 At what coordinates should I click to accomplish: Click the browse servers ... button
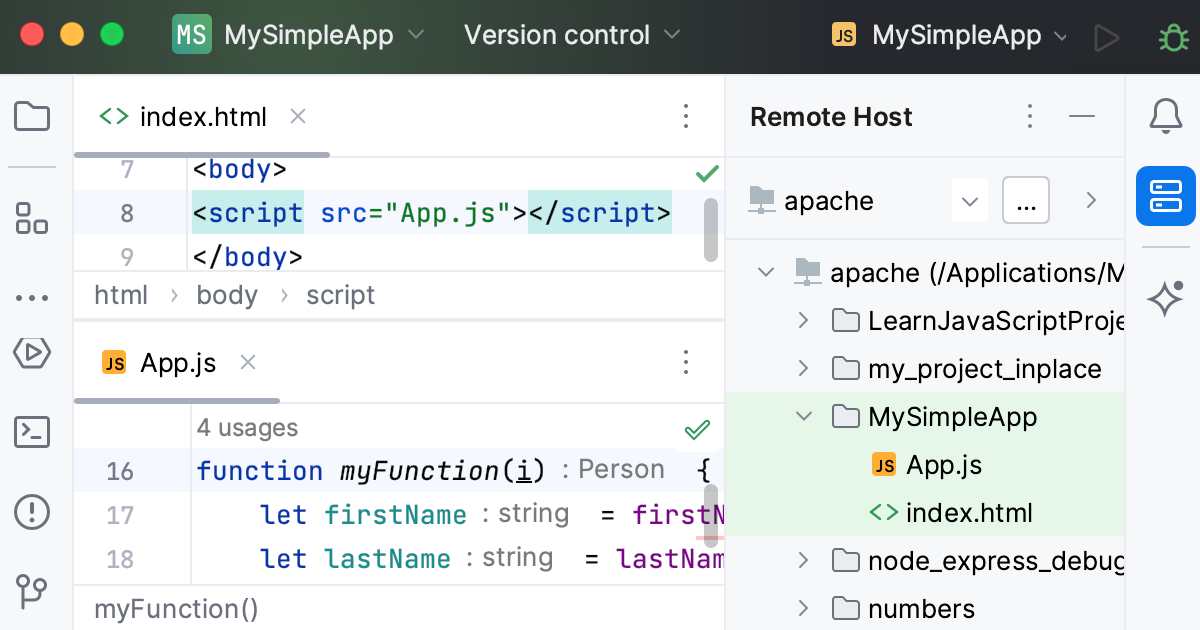pos(1025,200)
